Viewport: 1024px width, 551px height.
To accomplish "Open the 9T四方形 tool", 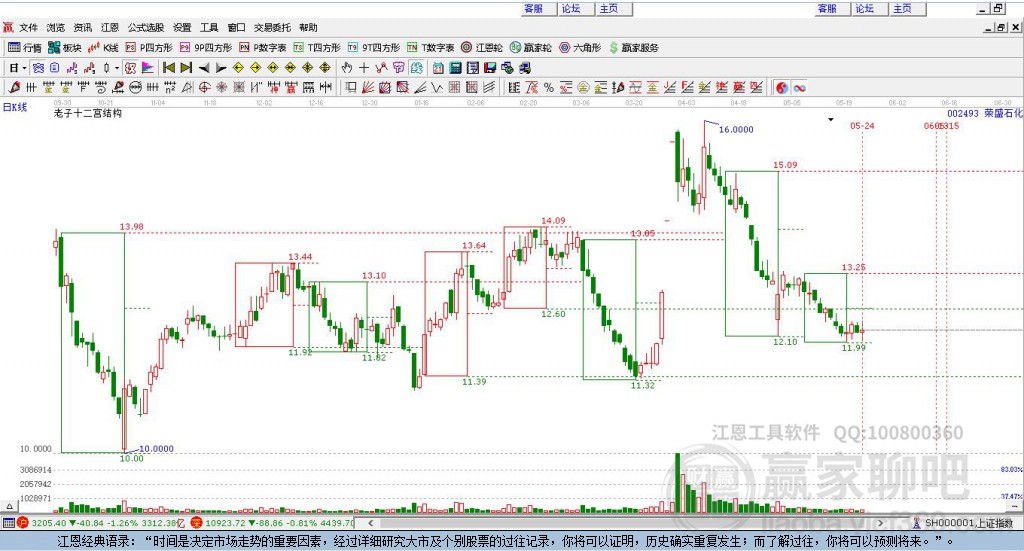I will click(374, 48).
